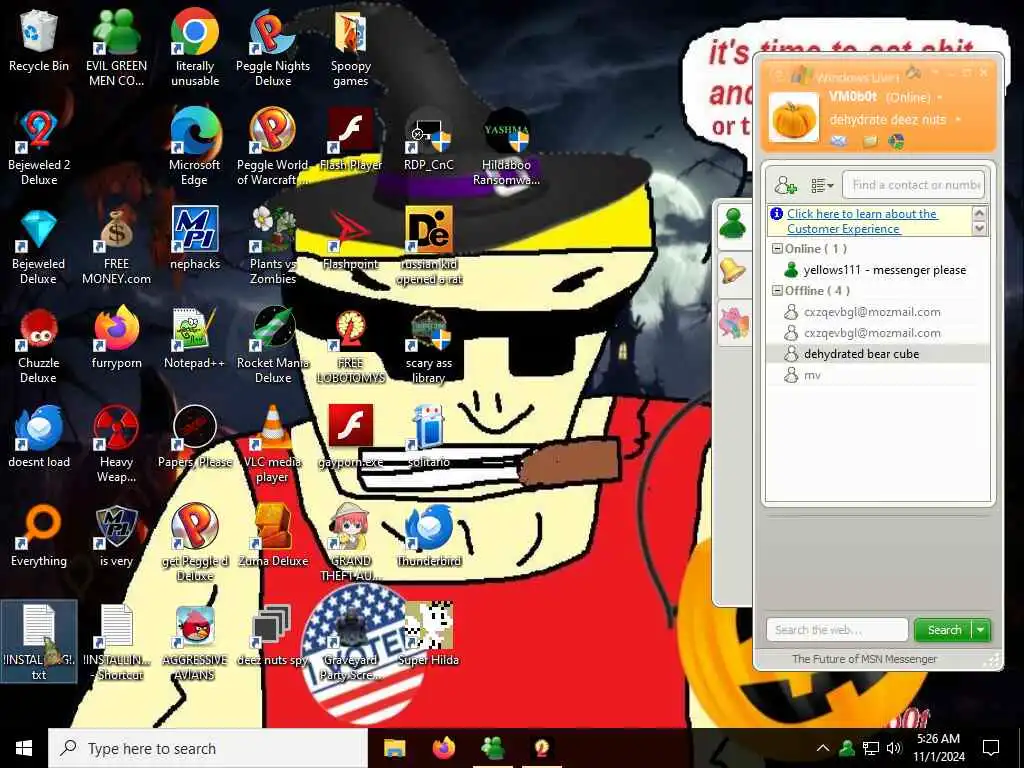Open the (Online) status dropdown arrow

pyautogui.click(x=940, y=97)
